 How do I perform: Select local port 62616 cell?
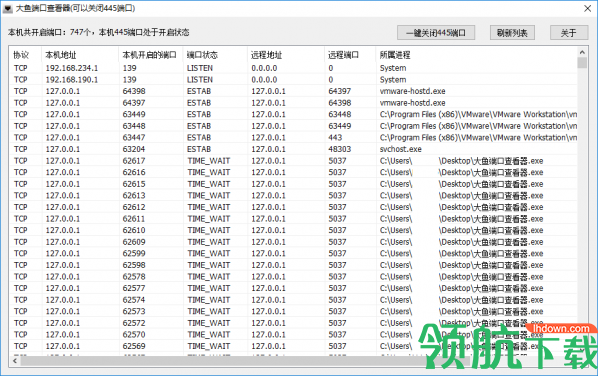[x=134, y=172]
